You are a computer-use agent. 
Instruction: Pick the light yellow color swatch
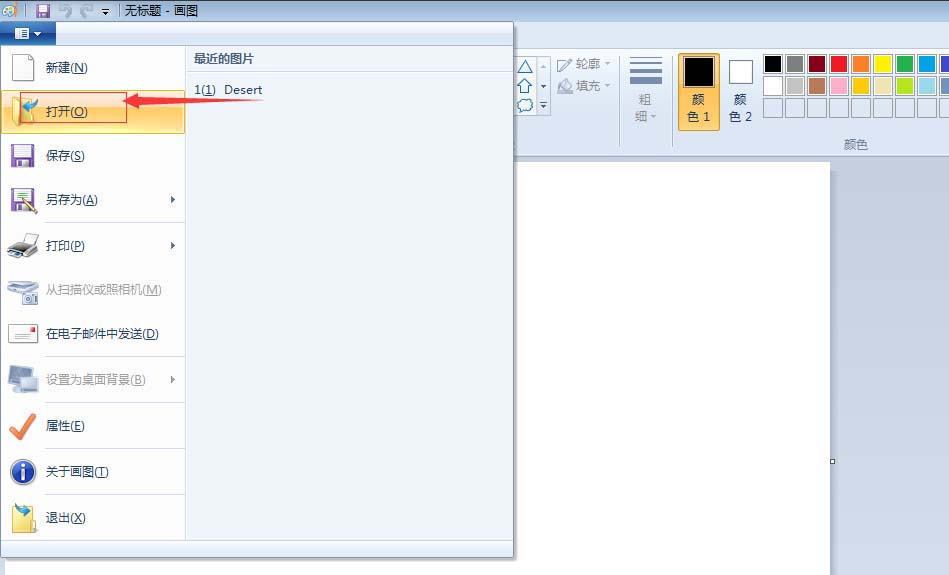883,86
